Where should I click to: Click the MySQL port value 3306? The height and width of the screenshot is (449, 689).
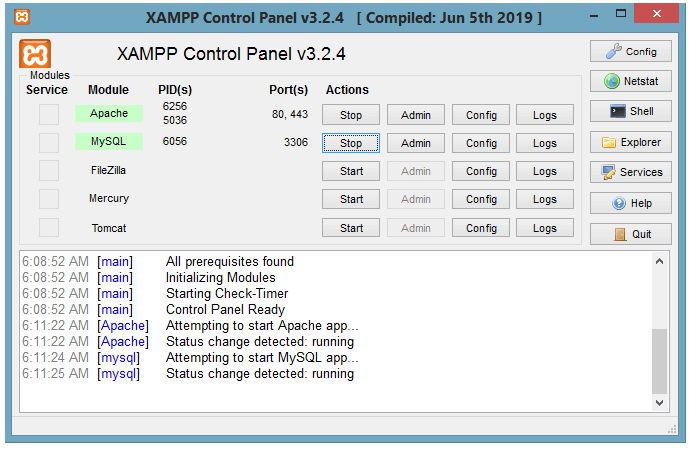[296, 142]
